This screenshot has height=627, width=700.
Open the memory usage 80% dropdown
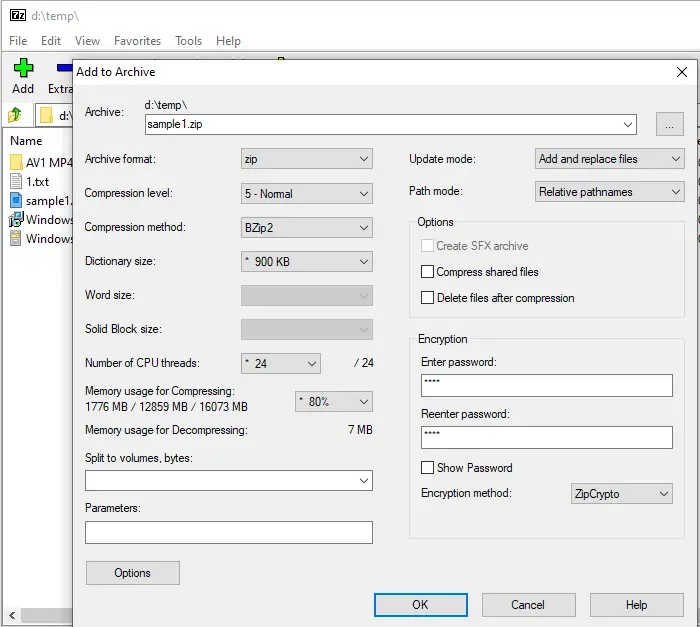333,401
